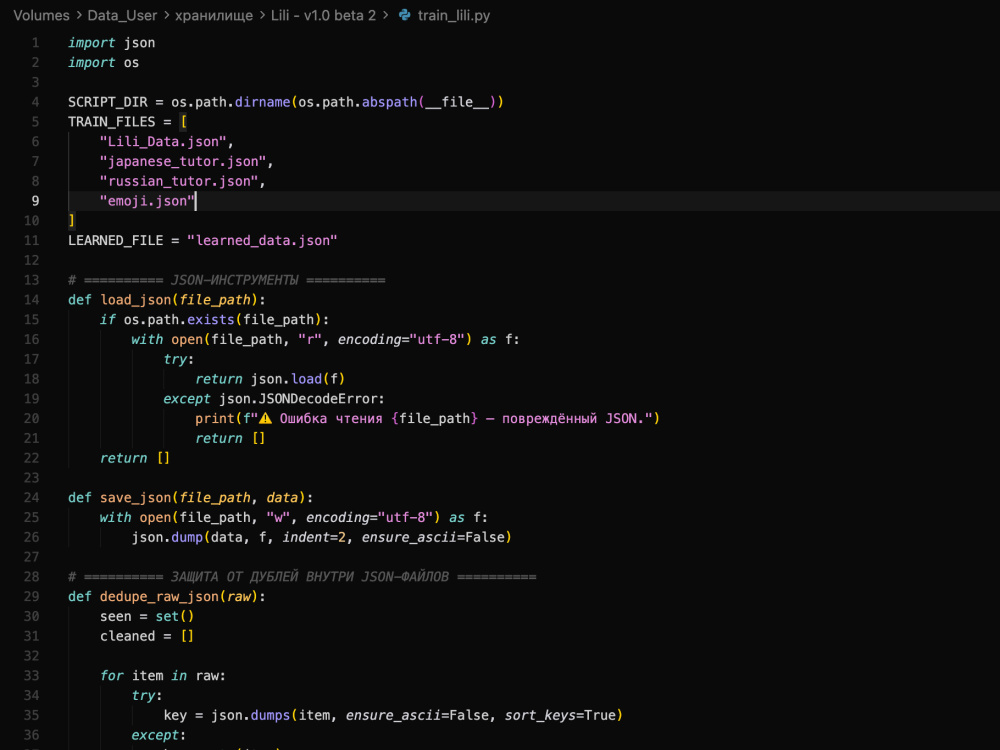Click the TRAIN_FILES variable name
The width and height of the screenshot is (1000, 750).
(112, 122)
